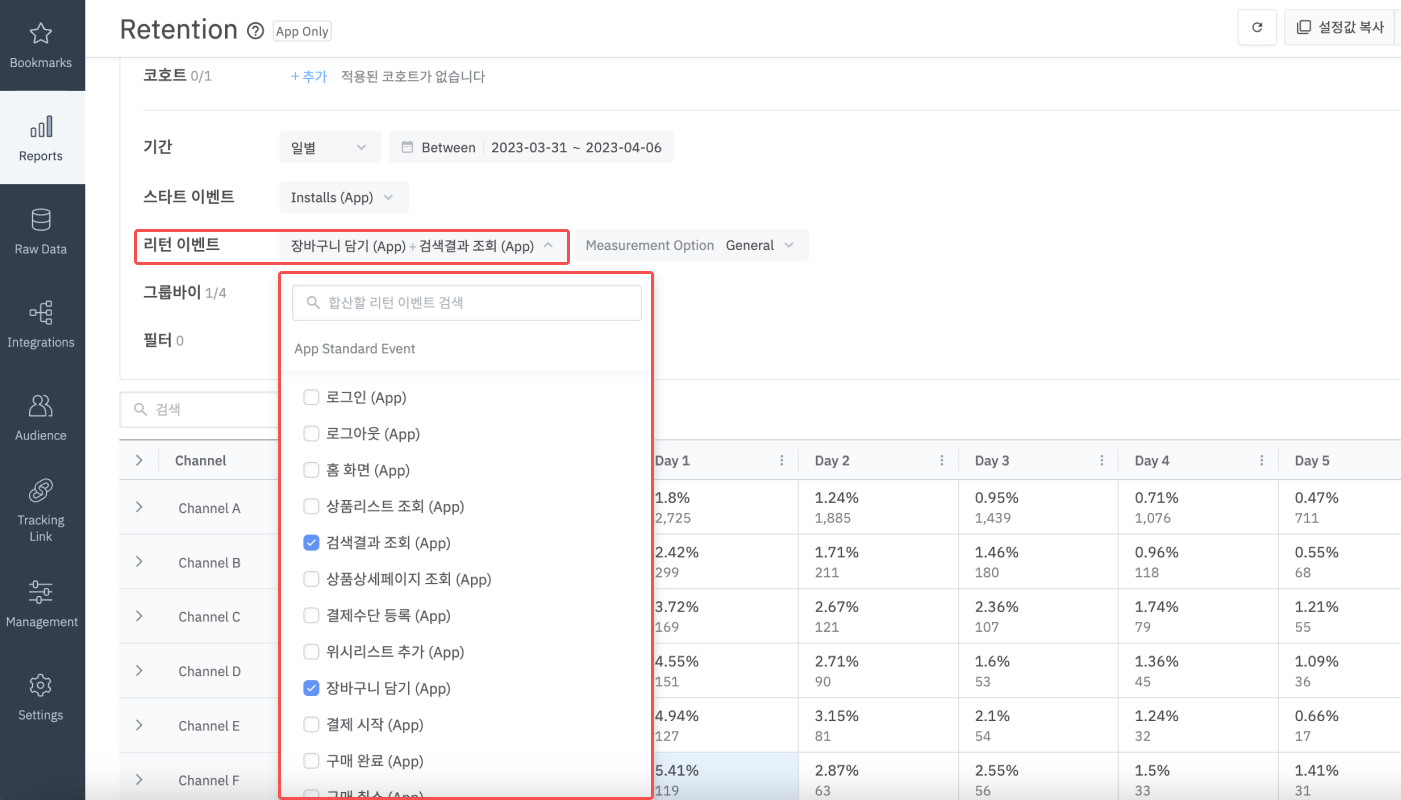Click the +추가 cohort link
The height and width of the screenshot is (800, 1401).
[x=309, y=76]
